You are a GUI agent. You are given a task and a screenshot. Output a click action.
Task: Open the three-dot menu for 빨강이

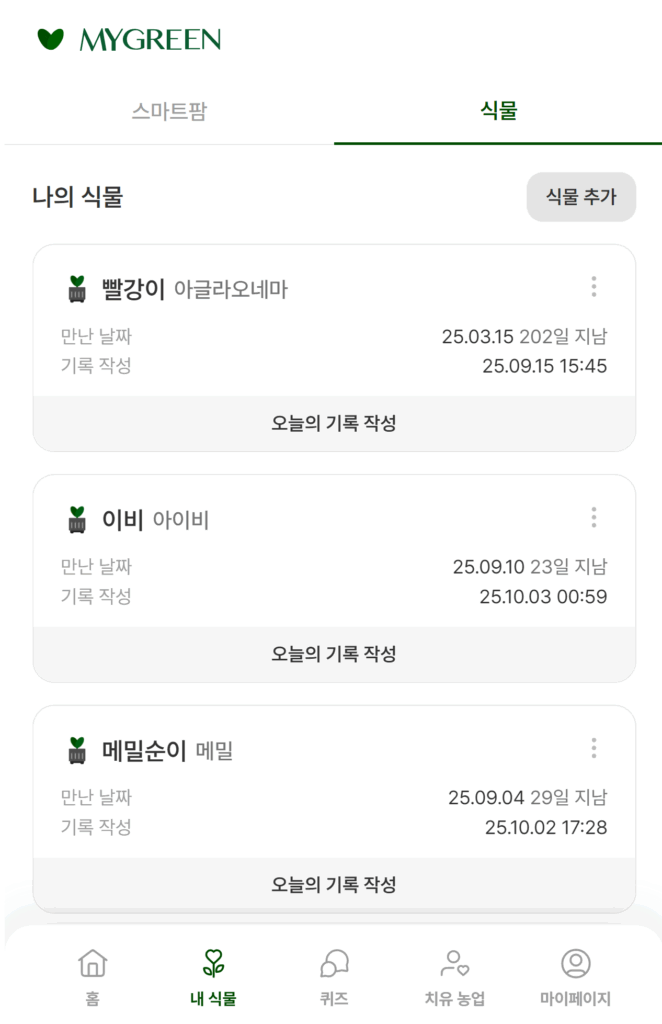click(593, 287)
